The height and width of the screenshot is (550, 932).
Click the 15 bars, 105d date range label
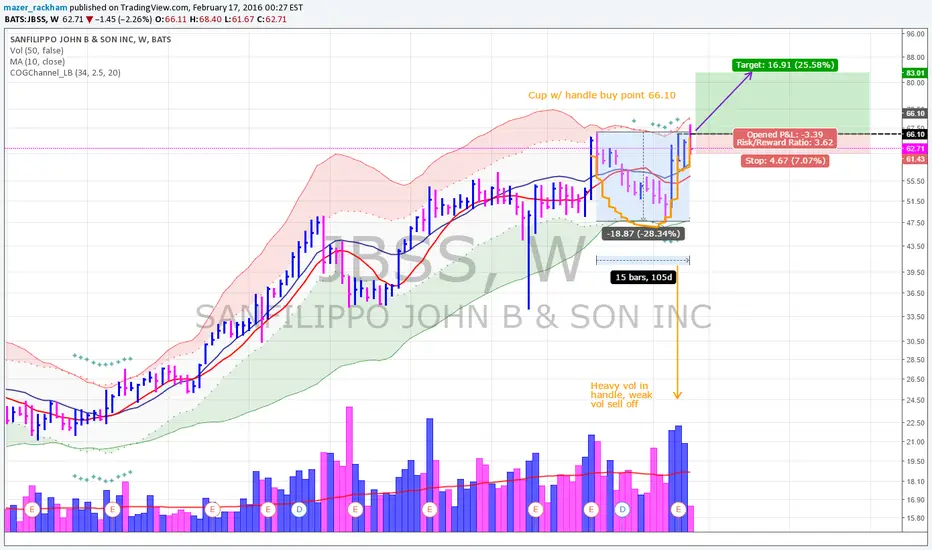point(643,277)
